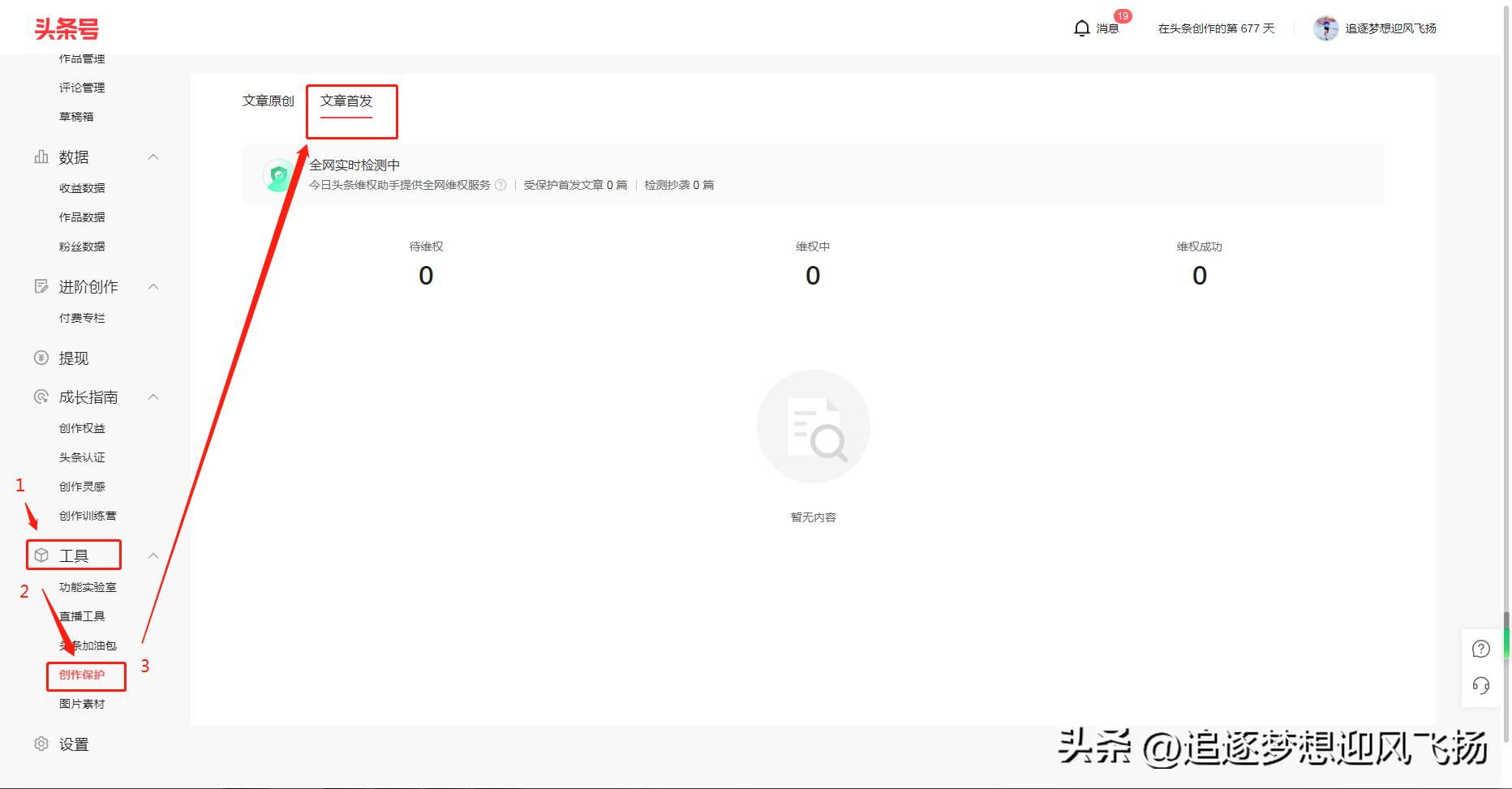Click the 暂无内容 empty-state label
Screen dimensions: 1512x789
[x=813, y=517]
